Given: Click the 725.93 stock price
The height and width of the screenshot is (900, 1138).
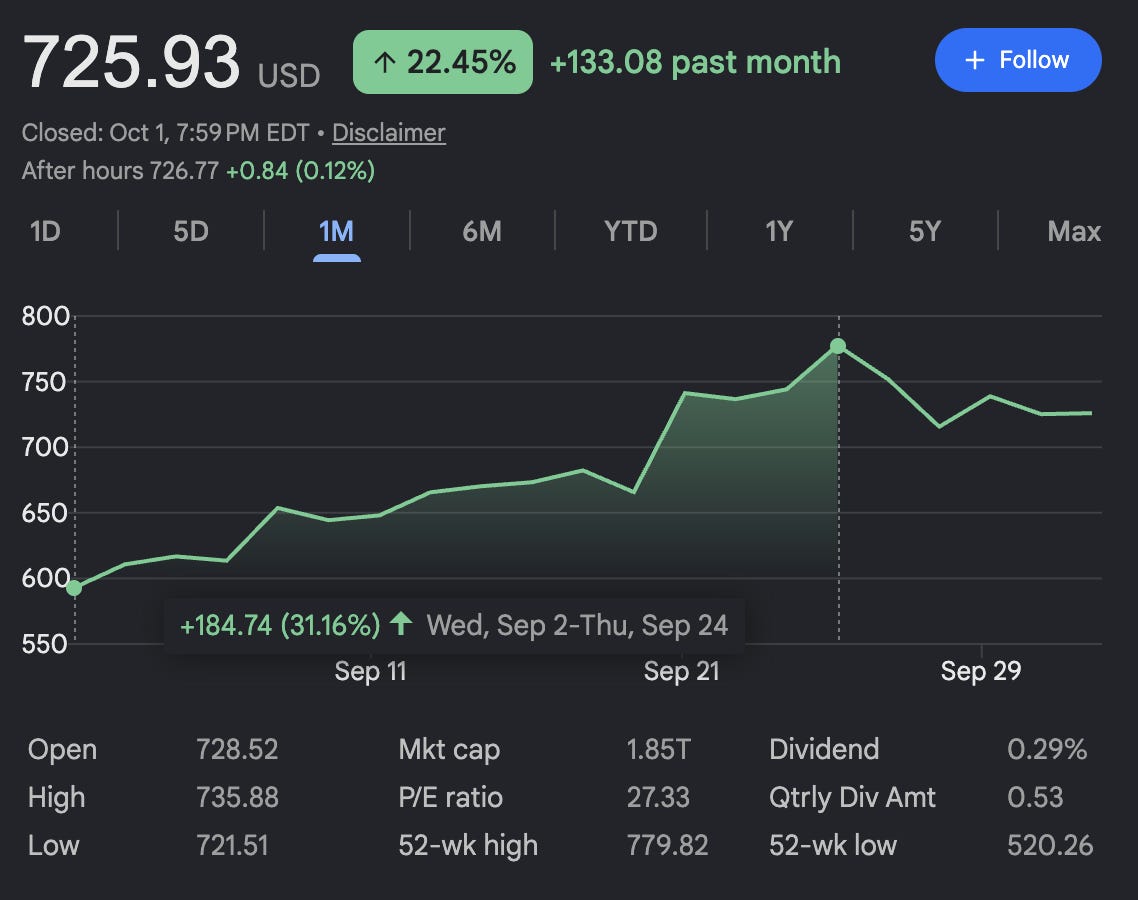Looking at the screenshot, I should 131,62.
